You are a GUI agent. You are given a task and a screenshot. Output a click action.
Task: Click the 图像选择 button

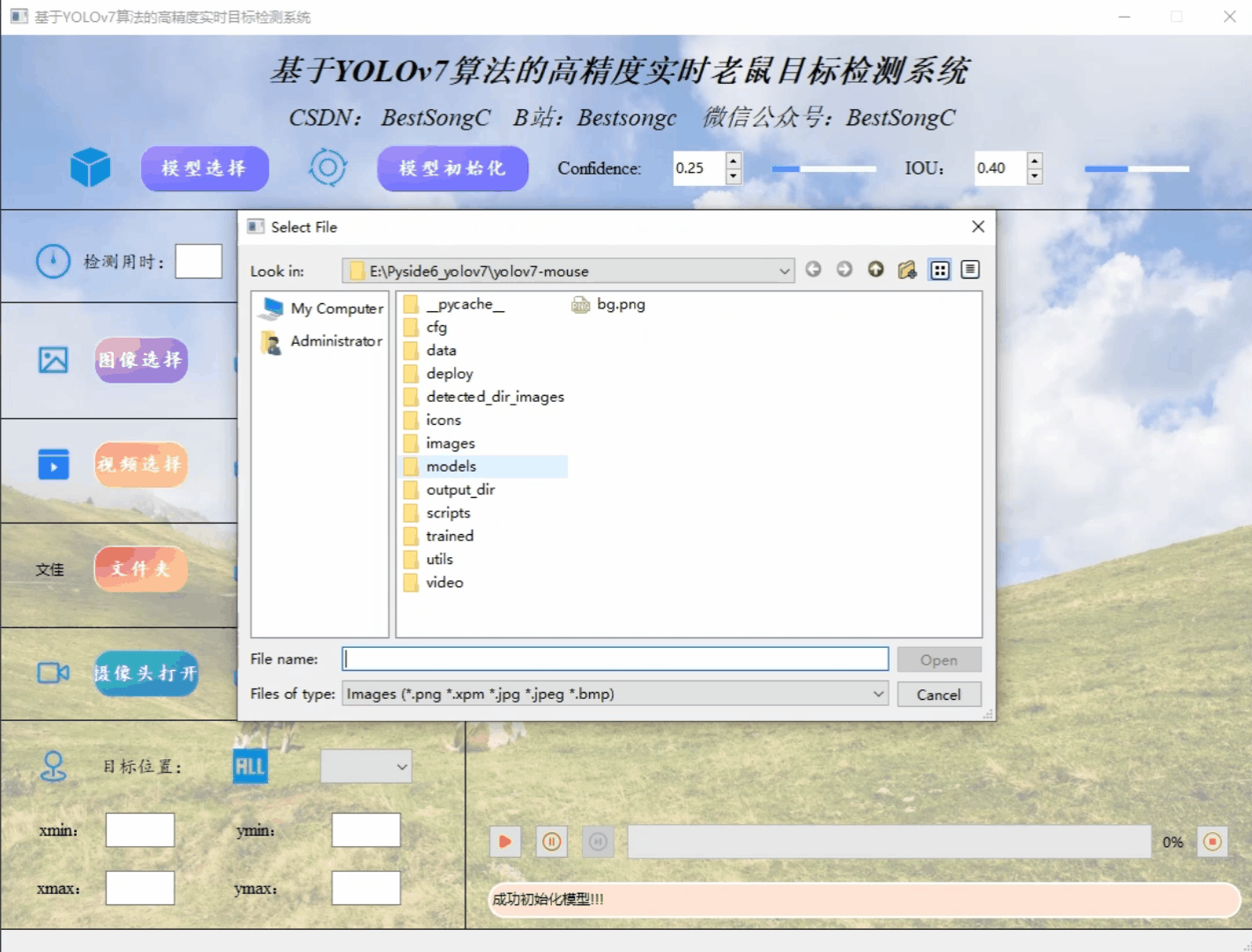click(x=141, y=360)
